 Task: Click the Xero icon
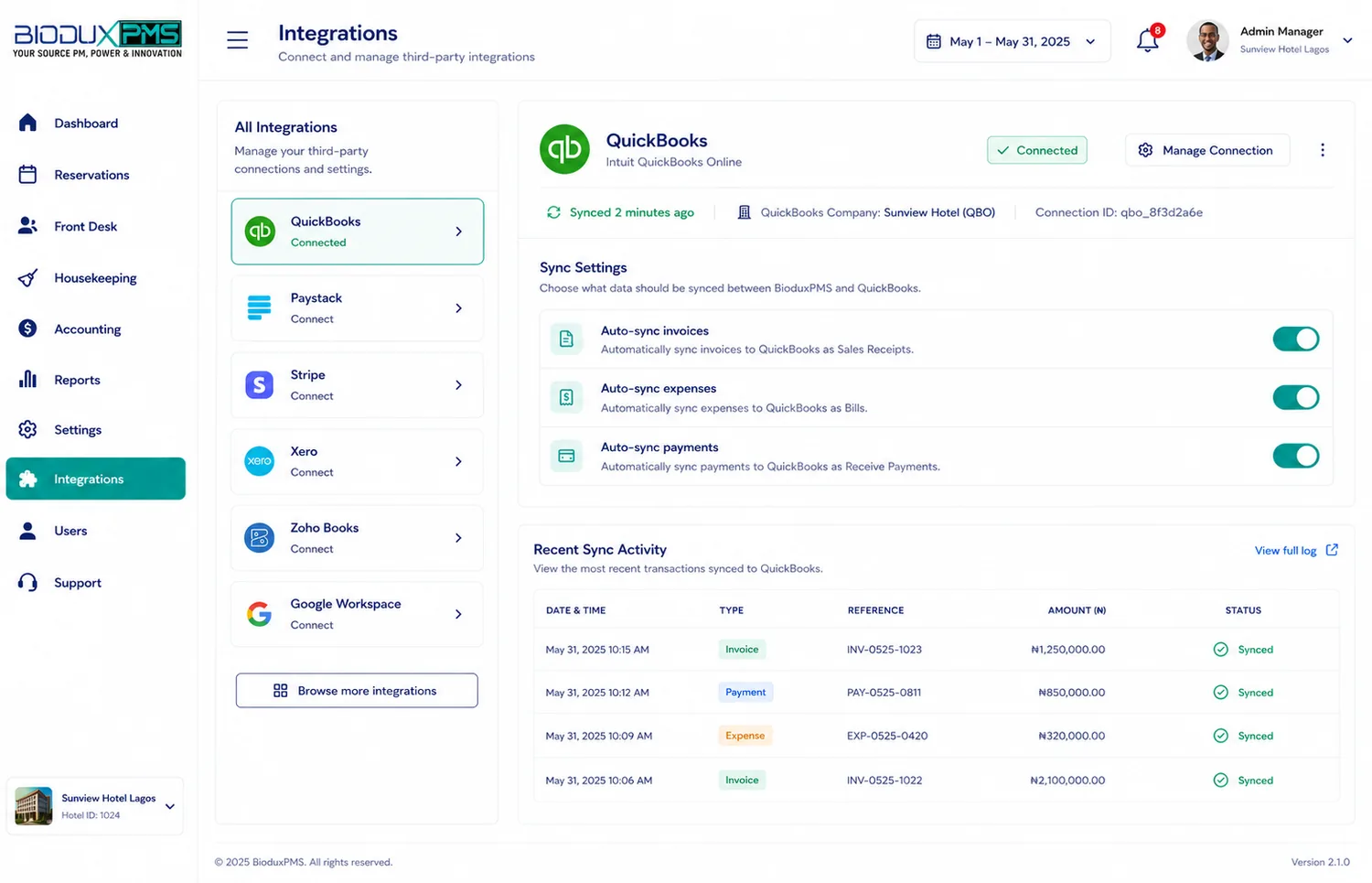[x=260, y=461]
